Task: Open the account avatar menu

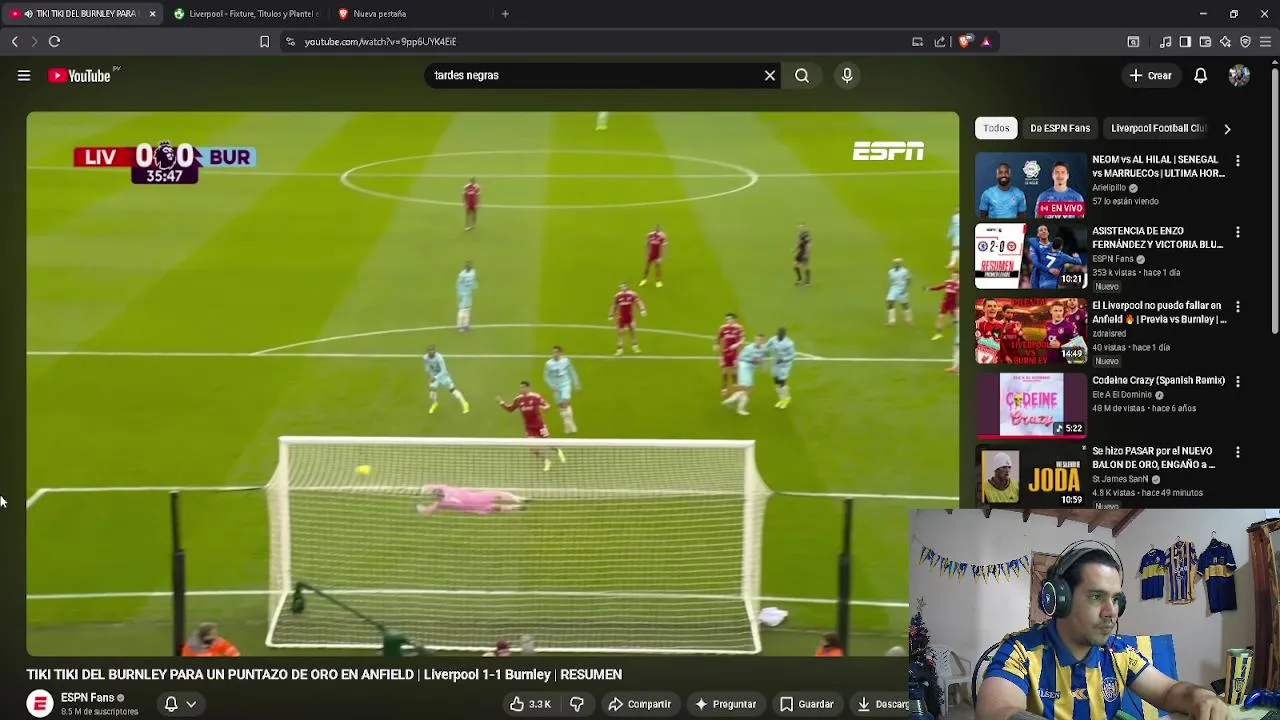Action: coord(1239,75)
